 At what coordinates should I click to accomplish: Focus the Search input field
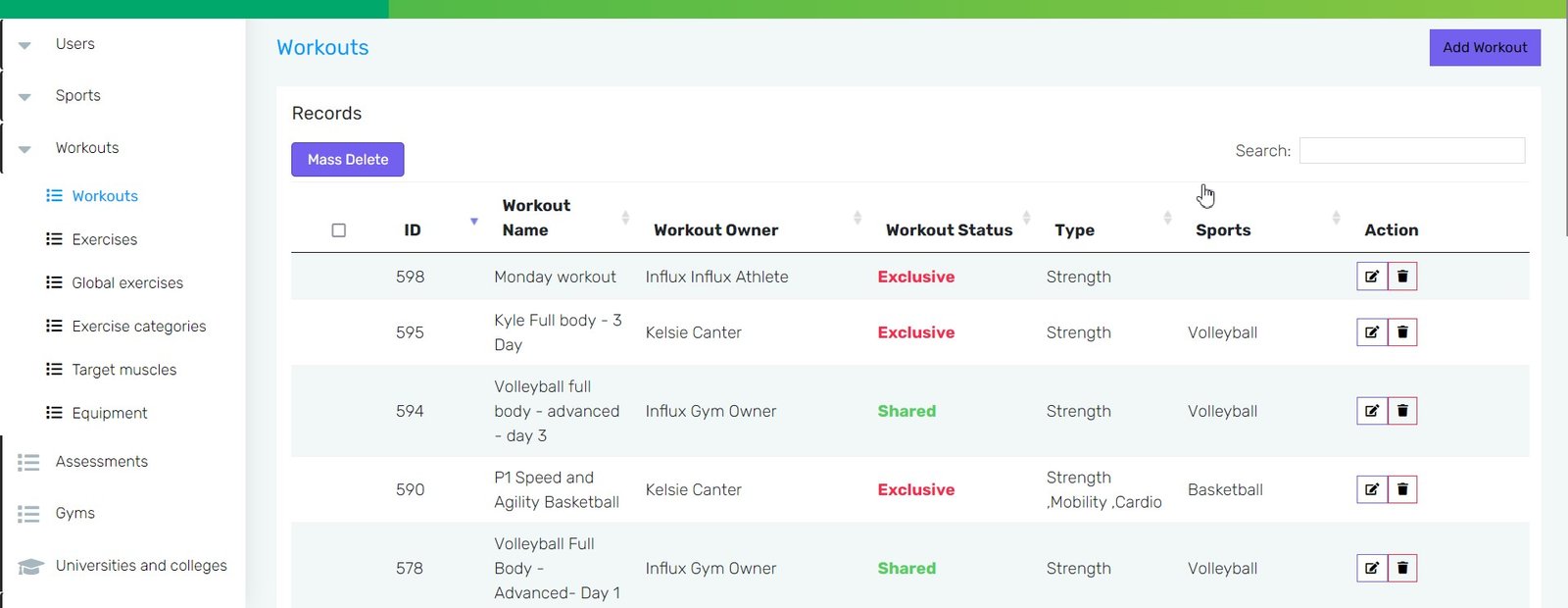coord(1412,150)
